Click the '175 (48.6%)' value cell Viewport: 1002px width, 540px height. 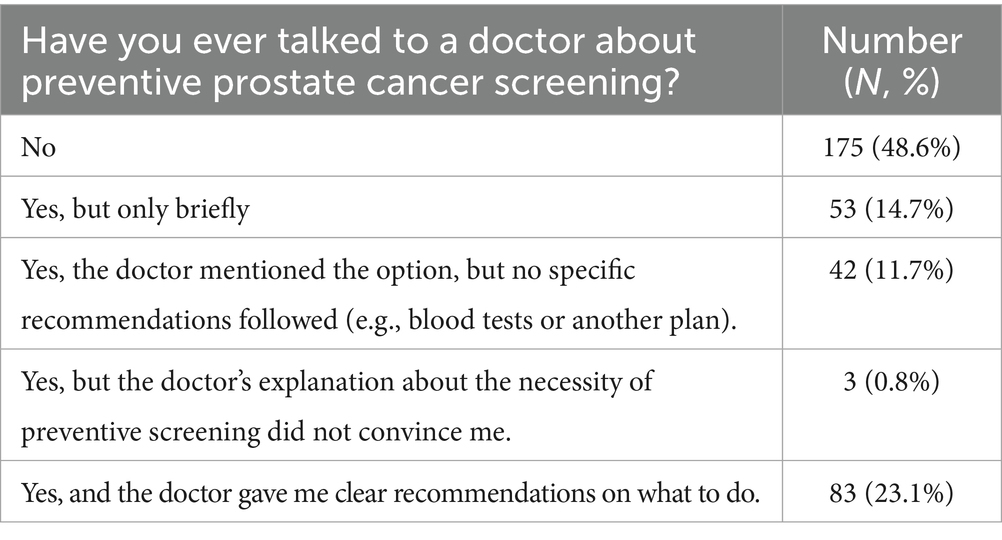pyautogui.click(x=891, y=148)
